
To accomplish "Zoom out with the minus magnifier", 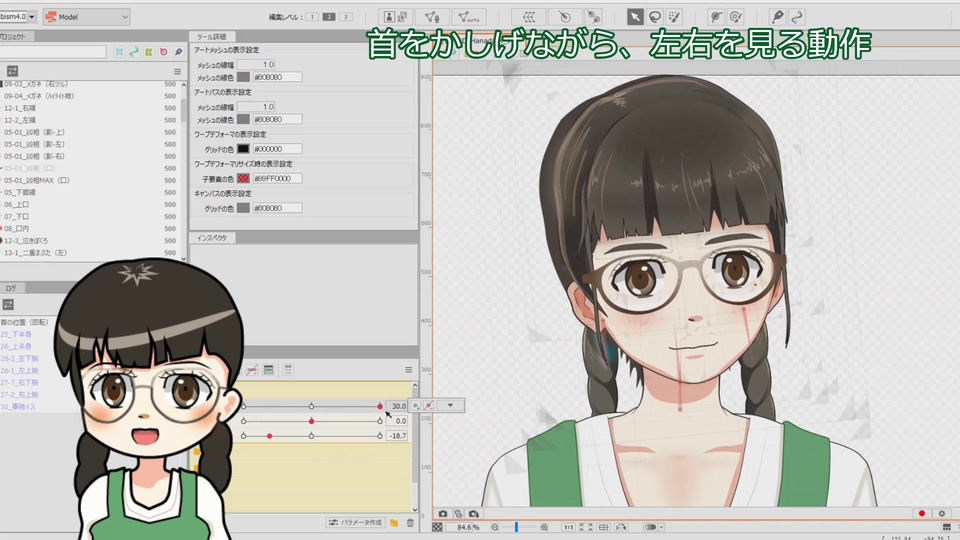I will (495, 527).
